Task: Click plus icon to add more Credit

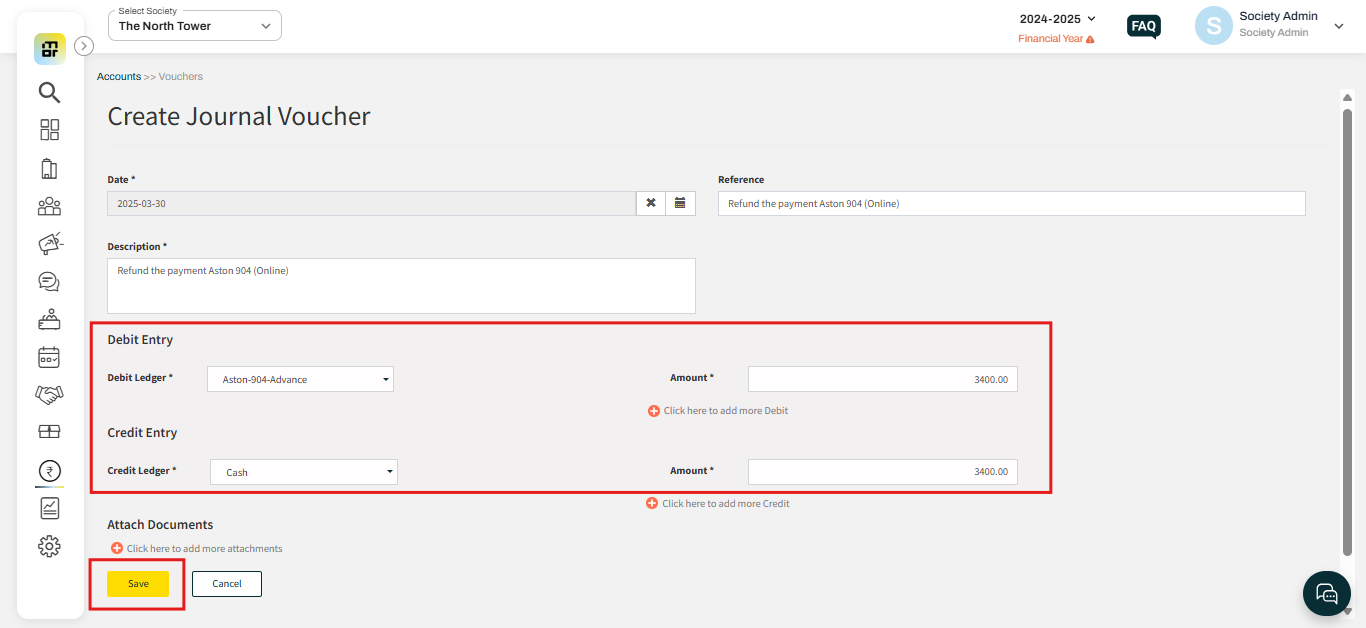Action: click(652, 504)
